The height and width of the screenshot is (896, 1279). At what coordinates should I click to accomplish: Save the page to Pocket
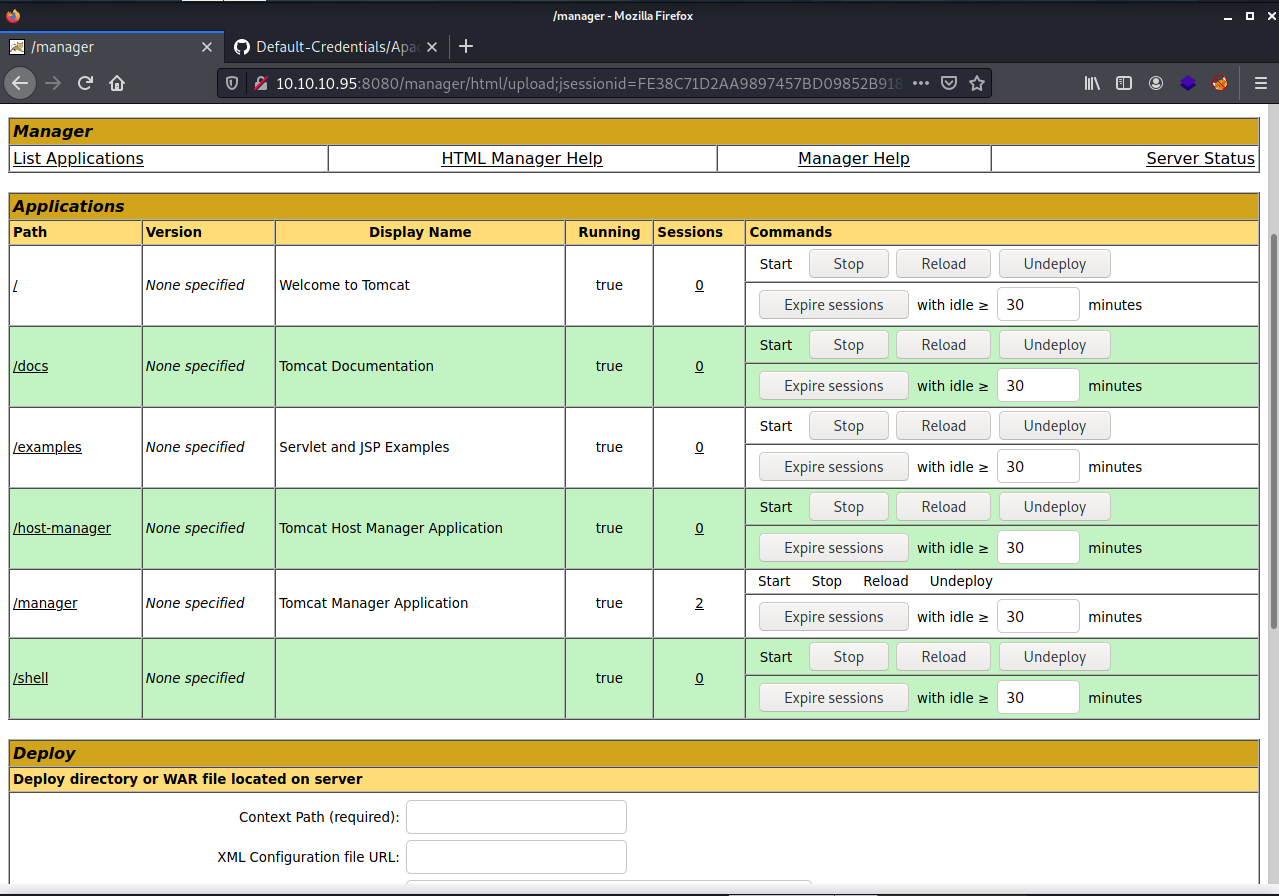pos(949,83)
